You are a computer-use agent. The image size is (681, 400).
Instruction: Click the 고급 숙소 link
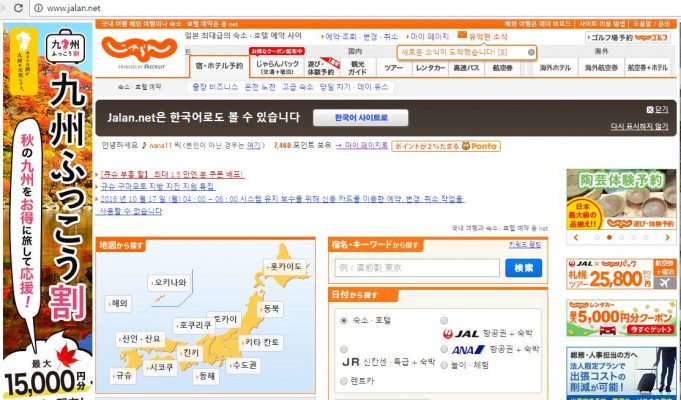[298, 87]
